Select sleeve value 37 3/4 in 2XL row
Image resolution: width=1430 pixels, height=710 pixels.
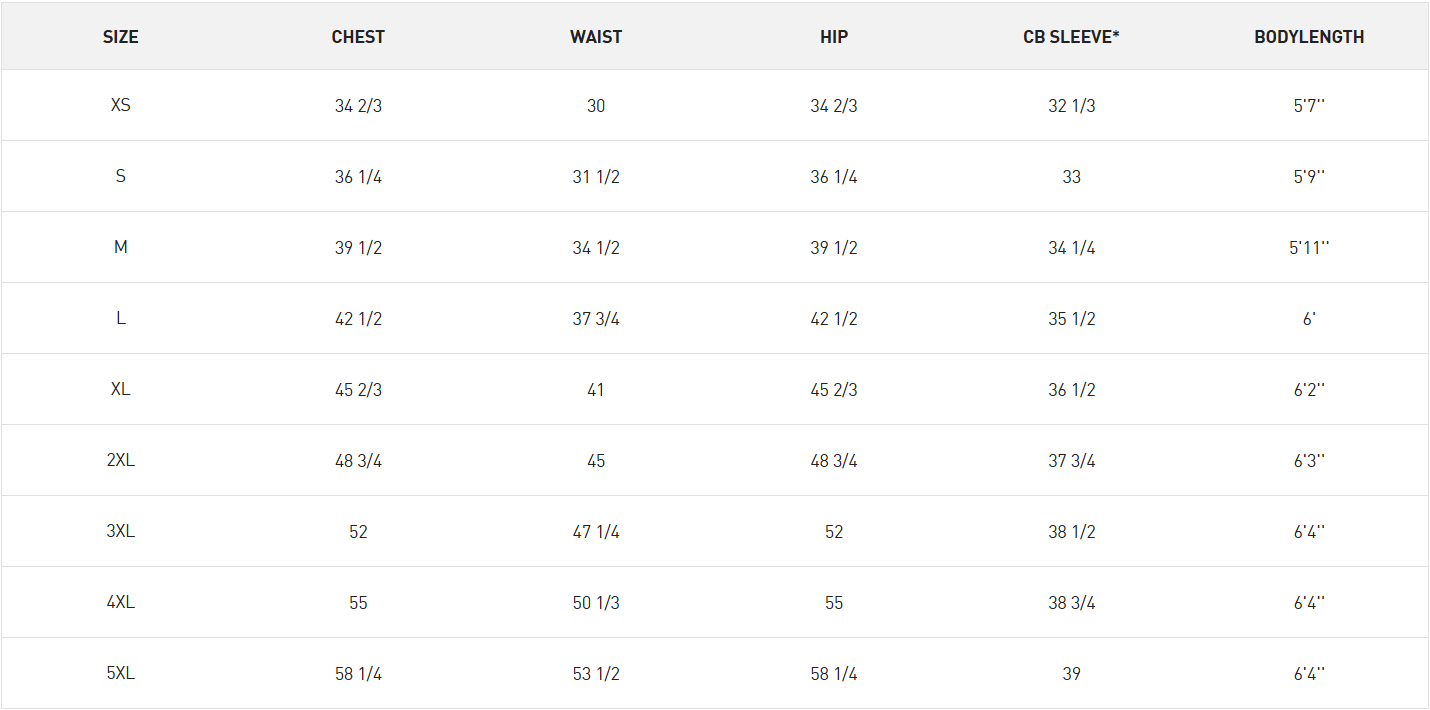(1071, 461)
